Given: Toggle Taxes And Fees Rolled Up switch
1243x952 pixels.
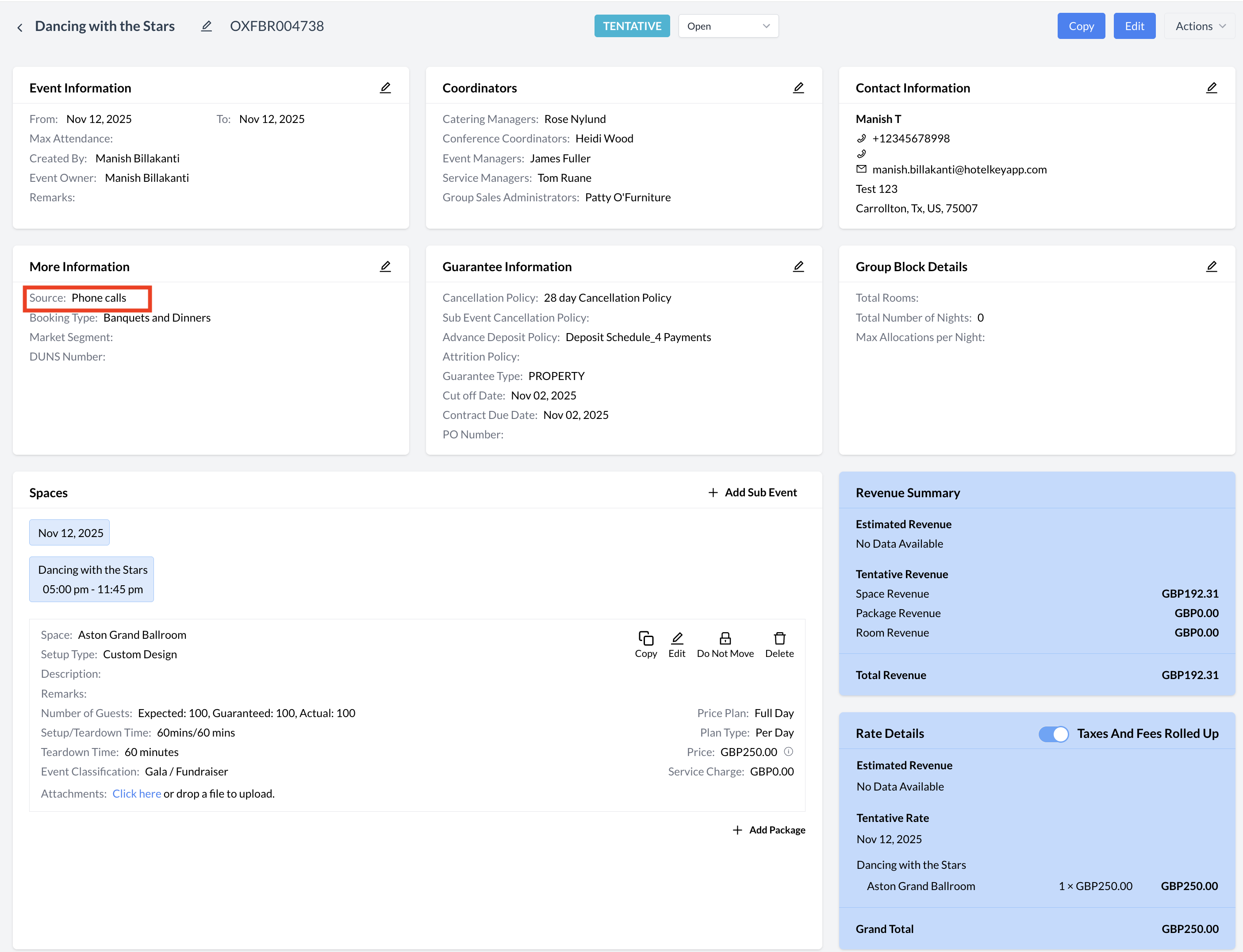Looking at the screenshot, I should click(1053, 734).
